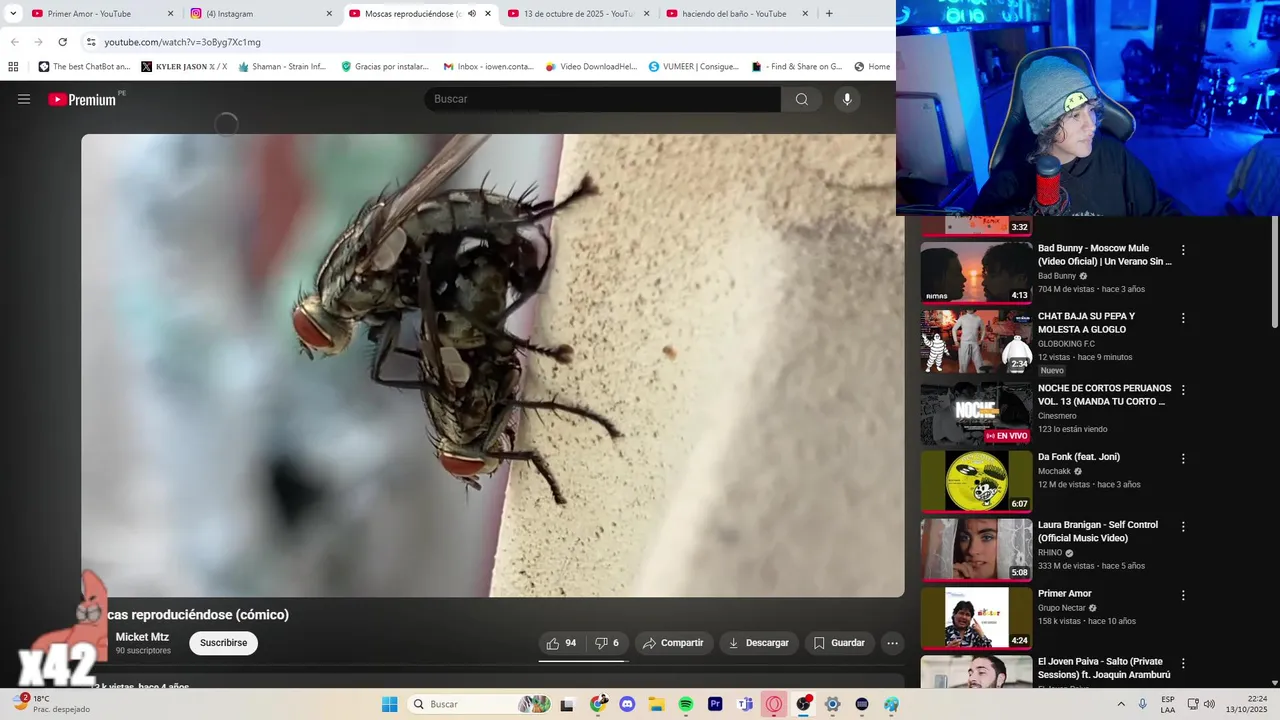
Task: Switch to the Primer Amor - YouTube tab
Action: point(102,14)
